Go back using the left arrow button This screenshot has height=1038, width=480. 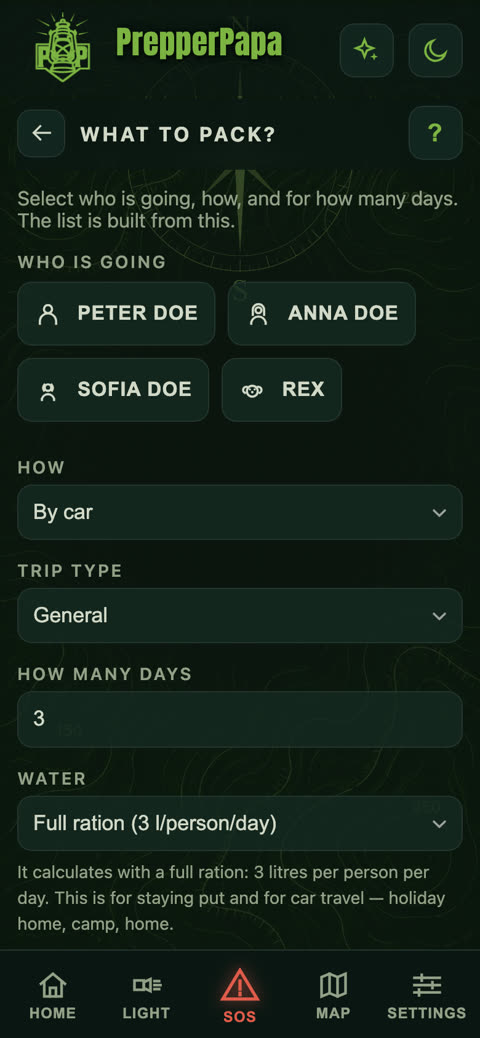(41, 134)
